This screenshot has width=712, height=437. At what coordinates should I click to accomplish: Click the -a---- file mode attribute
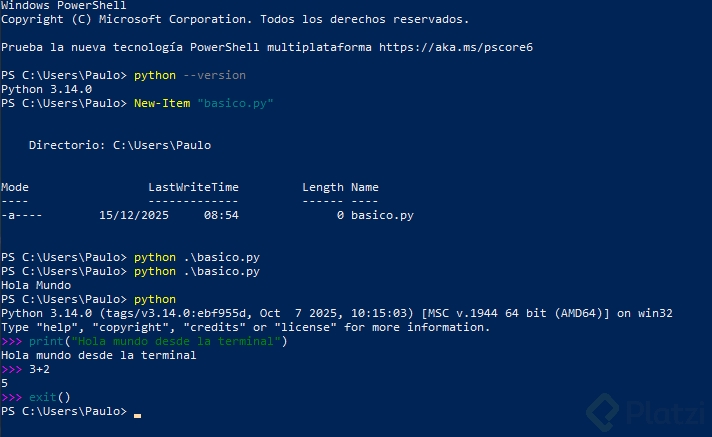21,215
